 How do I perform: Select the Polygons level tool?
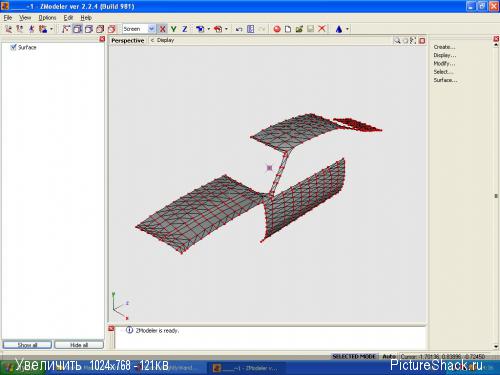pyautogui.click(x=31, y=29)
